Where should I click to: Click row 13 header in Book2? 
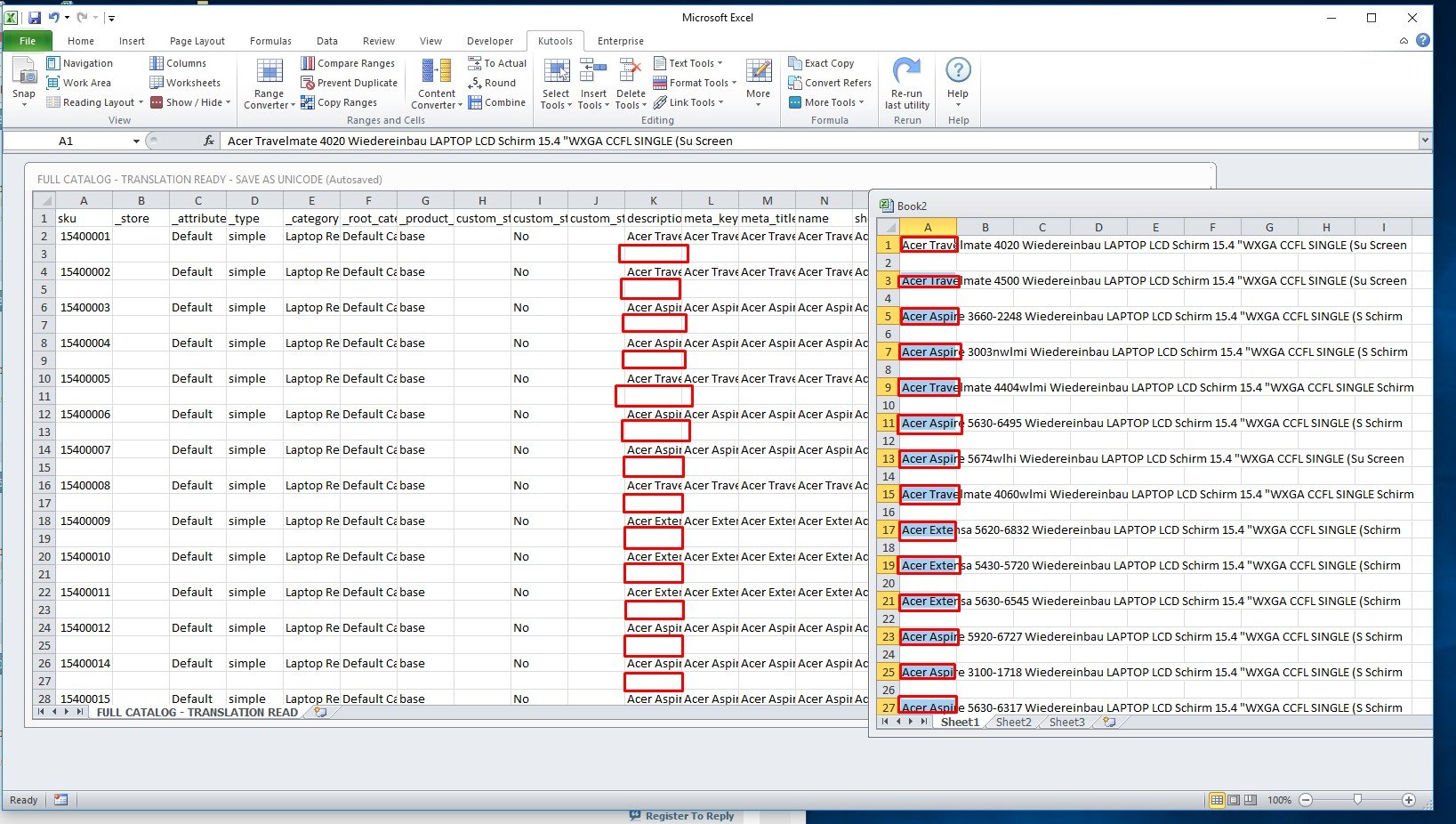coord(888,458)
